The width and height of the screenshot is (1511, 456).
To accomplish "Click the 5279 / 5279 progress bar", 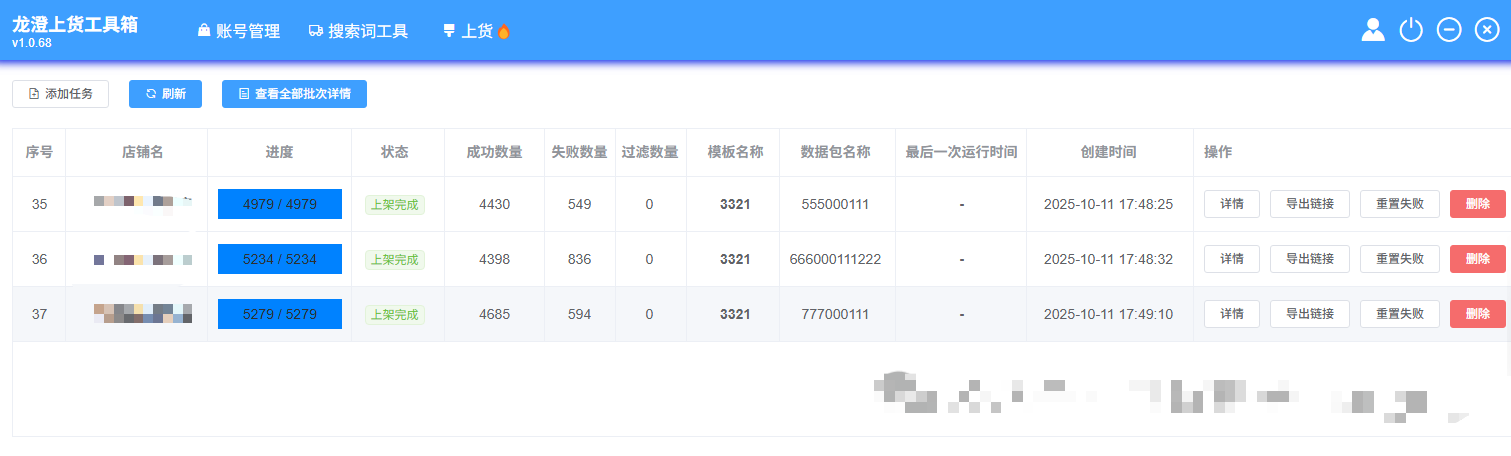I will tap(280, 314).
